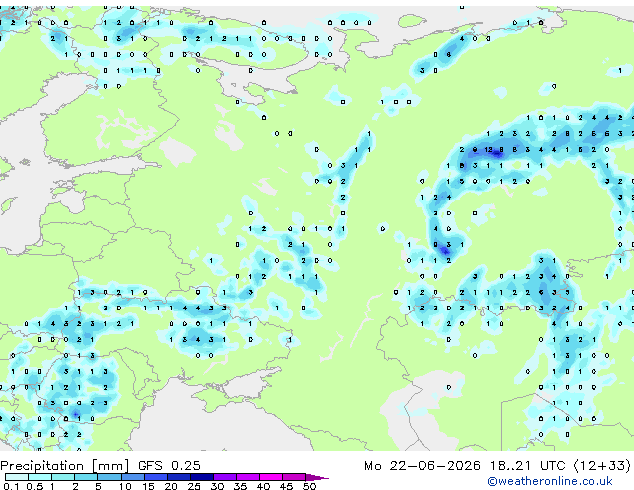
Task: Click the '30' legend scale label
Action: coord(217,486)
